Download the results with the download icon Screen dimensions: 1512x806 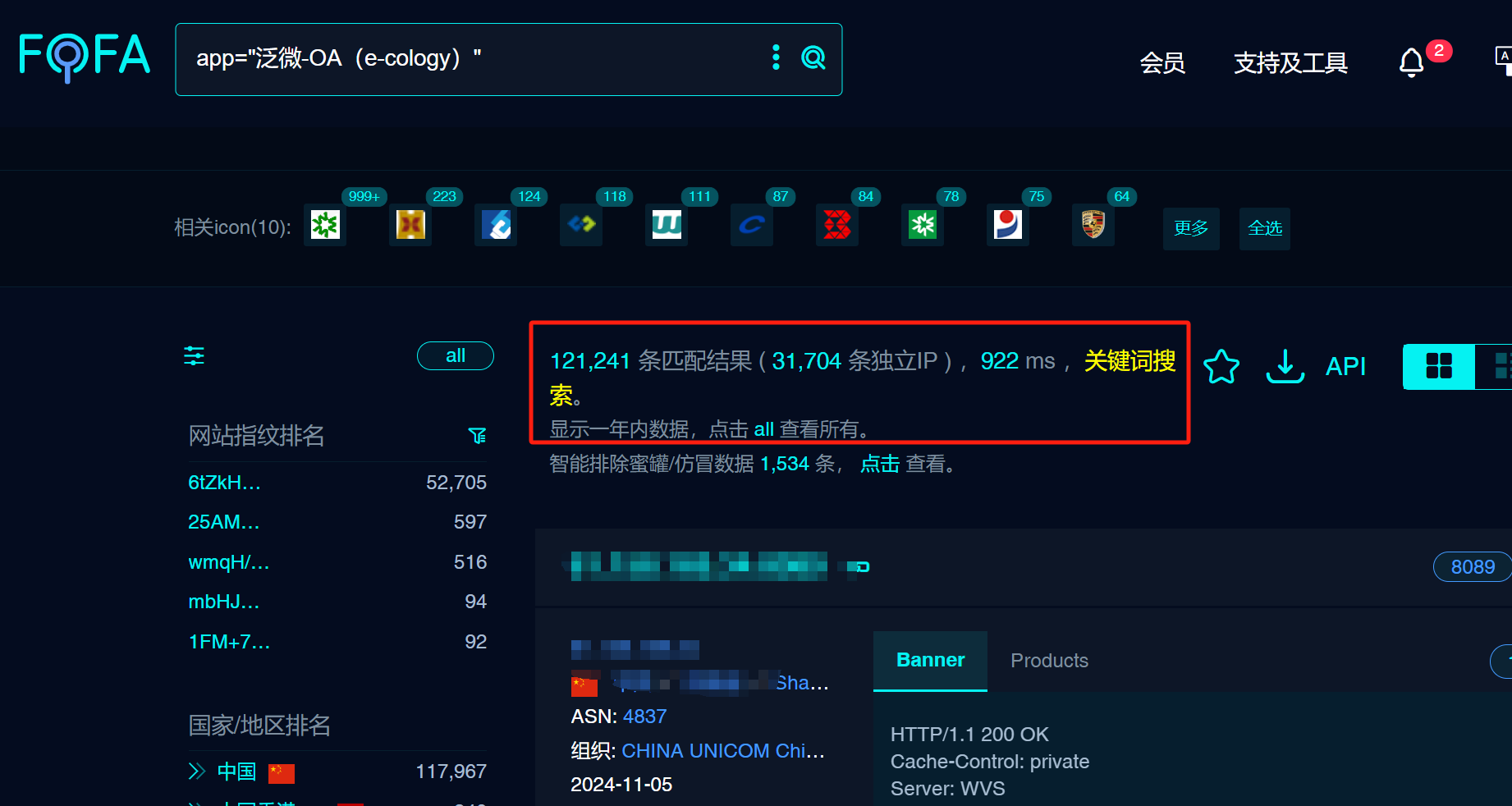click(x=1285, y=366)
